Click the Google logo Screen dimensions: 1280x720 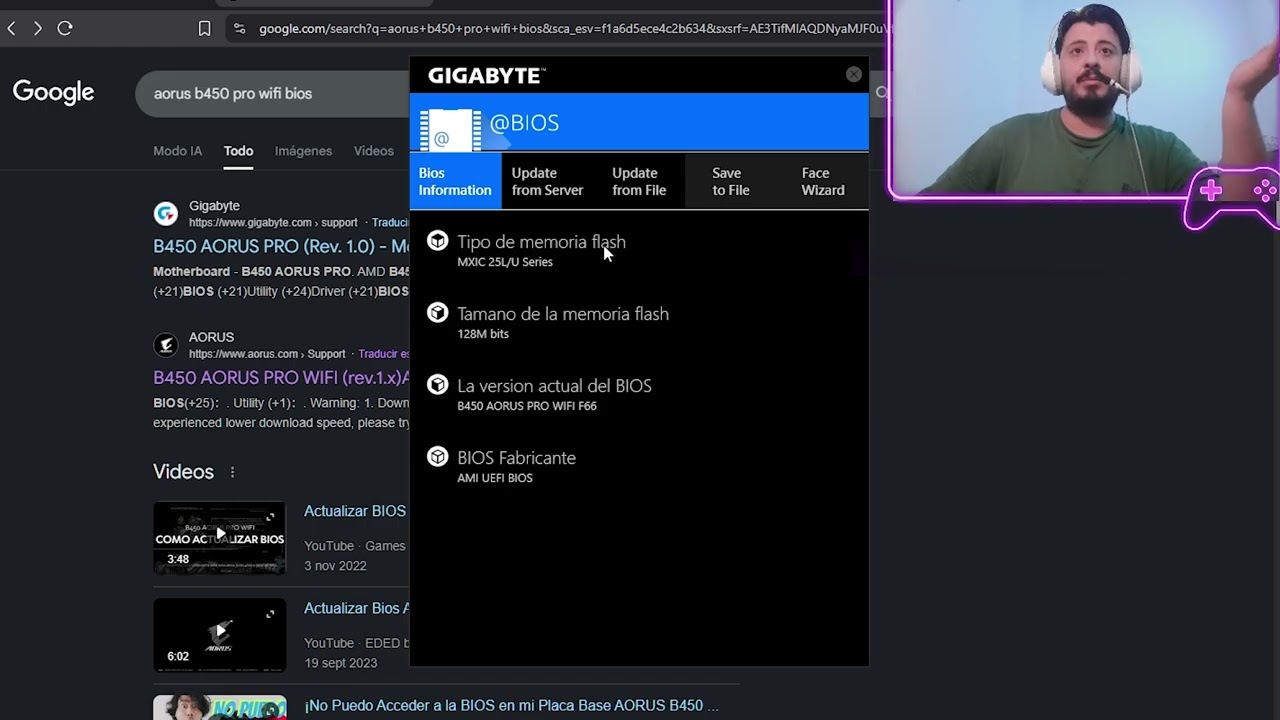53,93
